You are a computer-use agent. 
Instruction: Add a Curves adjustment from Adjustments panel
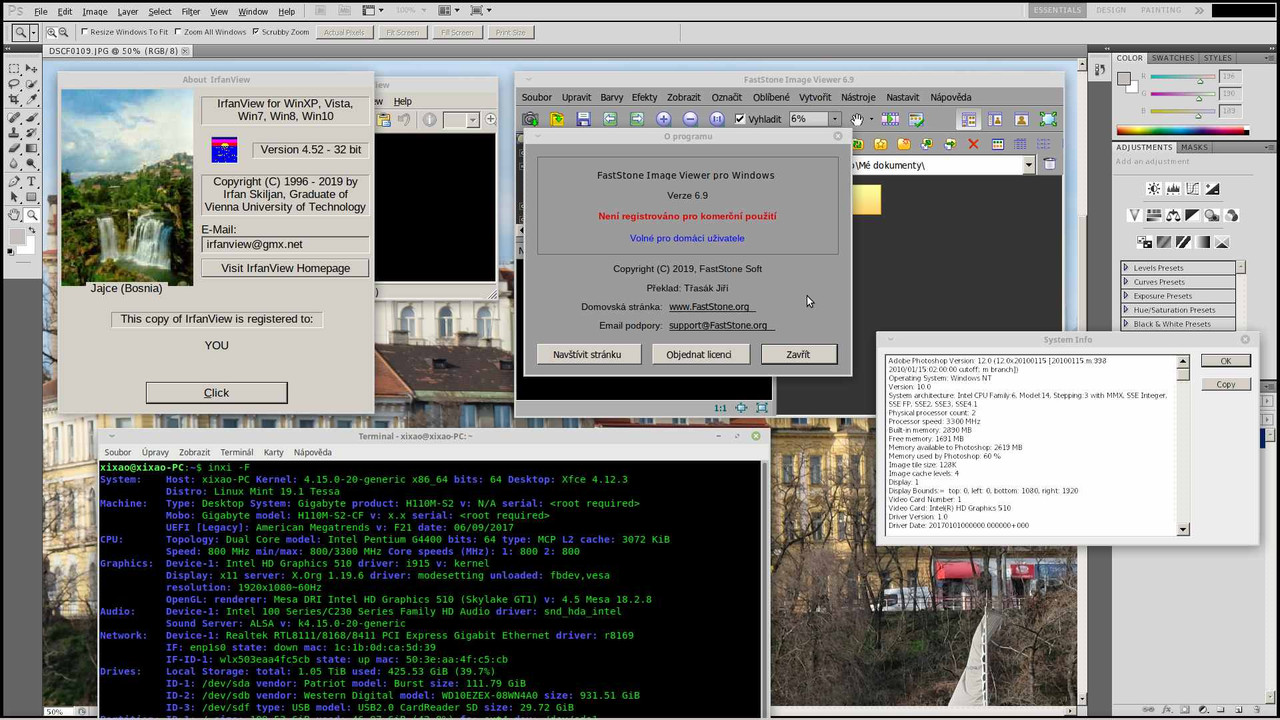coord(1193,189)
